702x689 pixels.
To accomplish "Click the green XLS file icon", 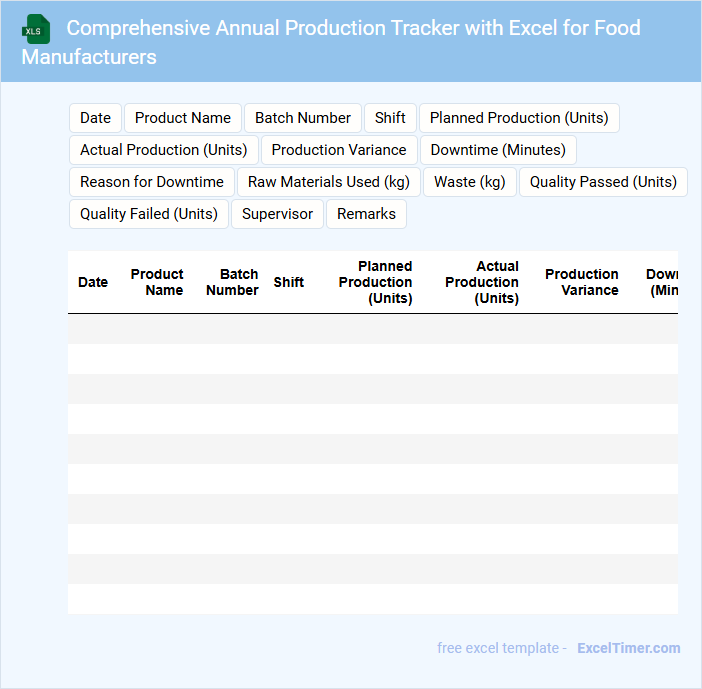I will pyautogui.click(x=36, y=29).
